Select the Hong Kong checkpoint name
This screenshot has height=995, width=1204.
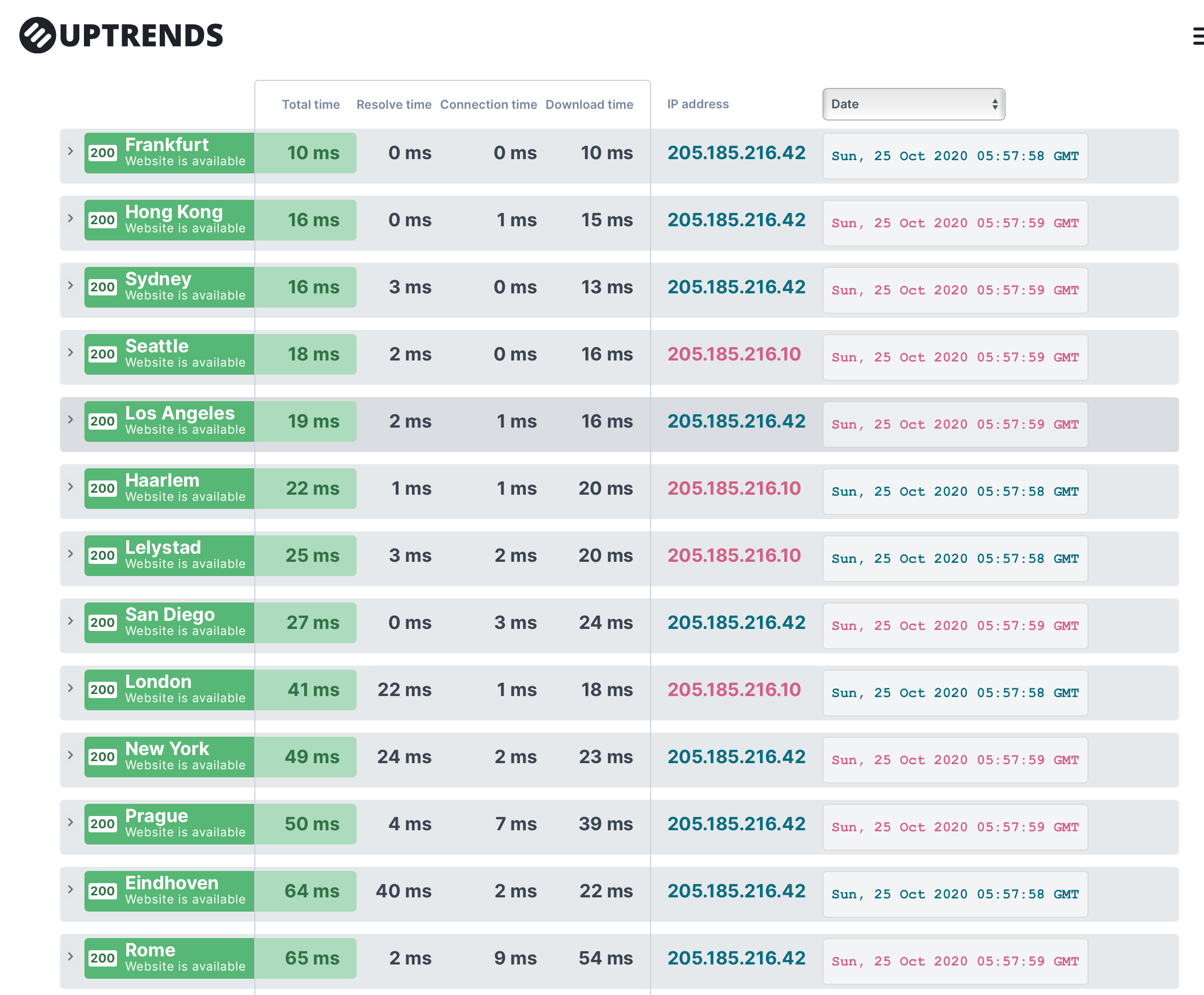click(x=174, y=212)
